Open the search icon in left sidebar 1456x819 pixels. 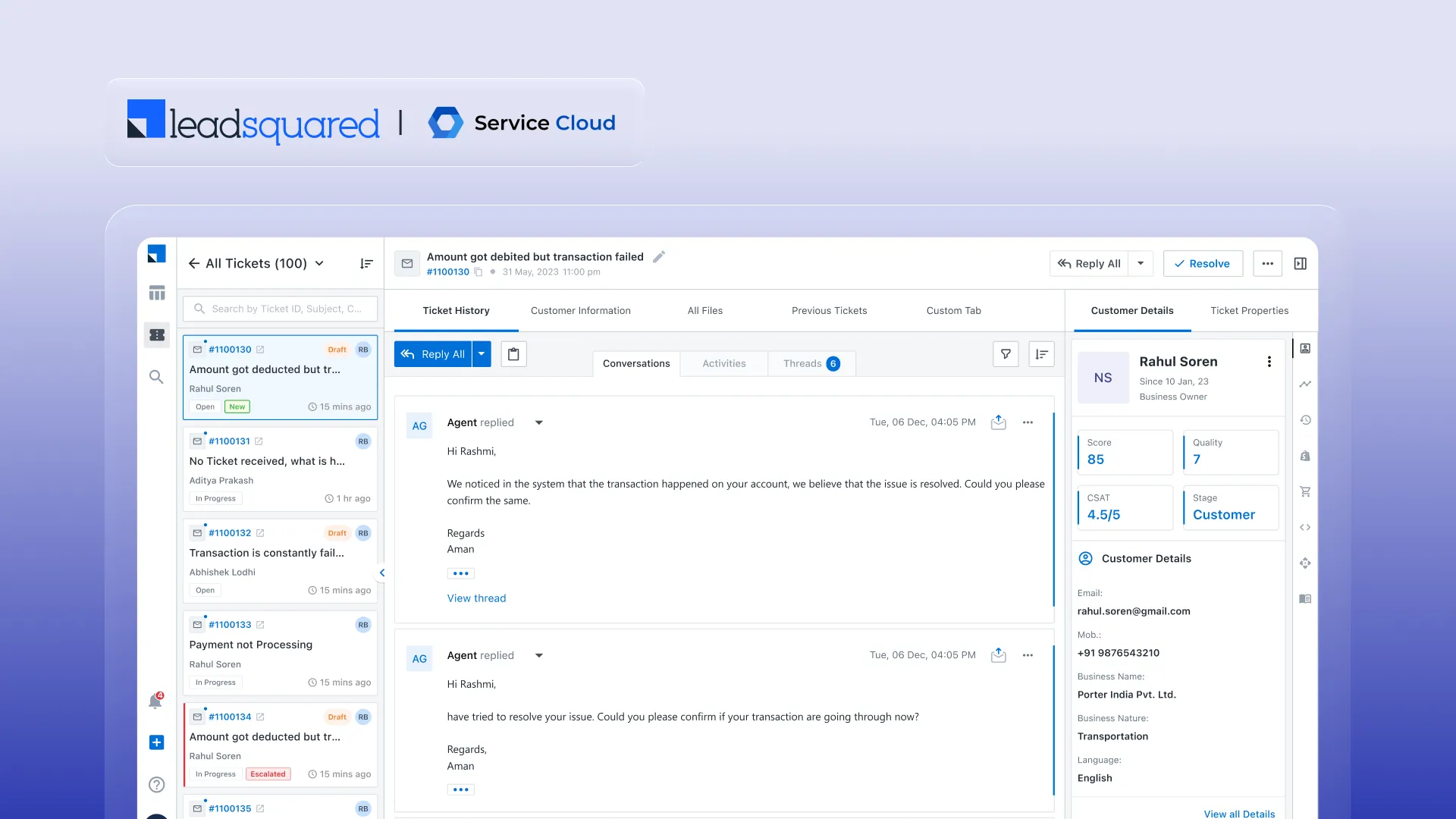click(156, 377)
